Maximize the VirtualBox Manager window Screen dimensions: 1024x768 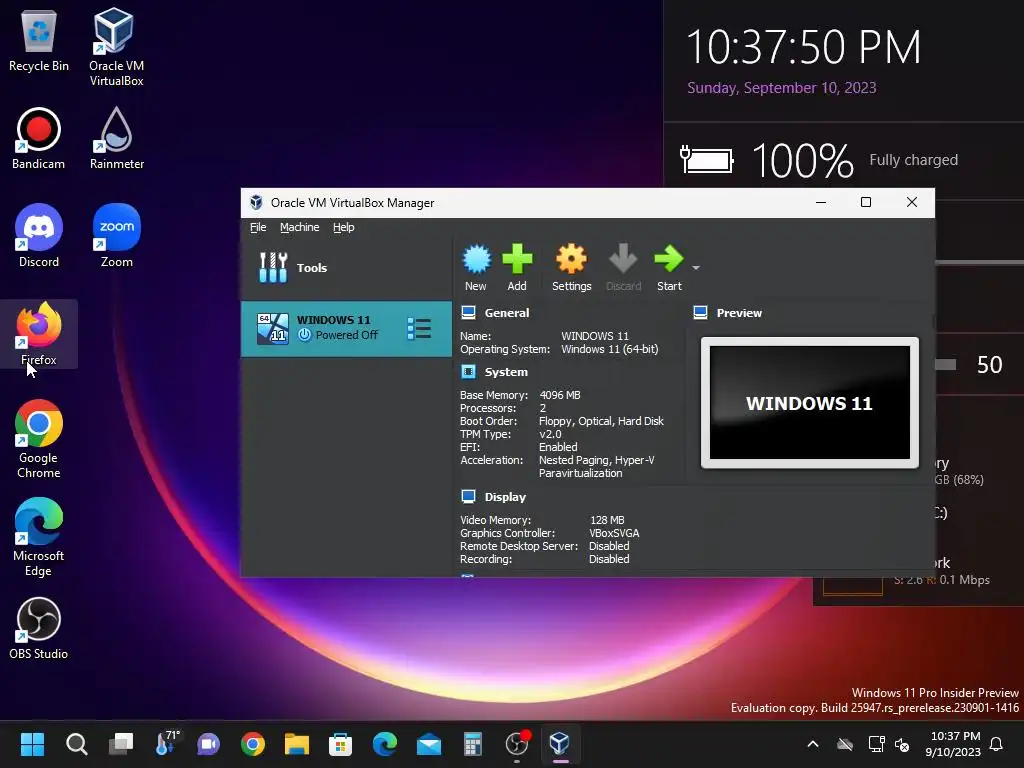(866, 202)
